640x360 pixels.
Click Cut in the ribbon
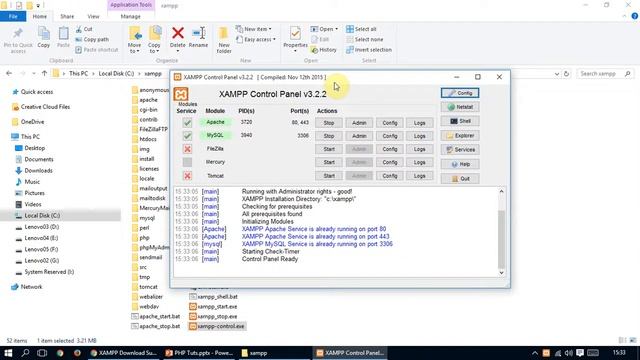click(84, 29)
